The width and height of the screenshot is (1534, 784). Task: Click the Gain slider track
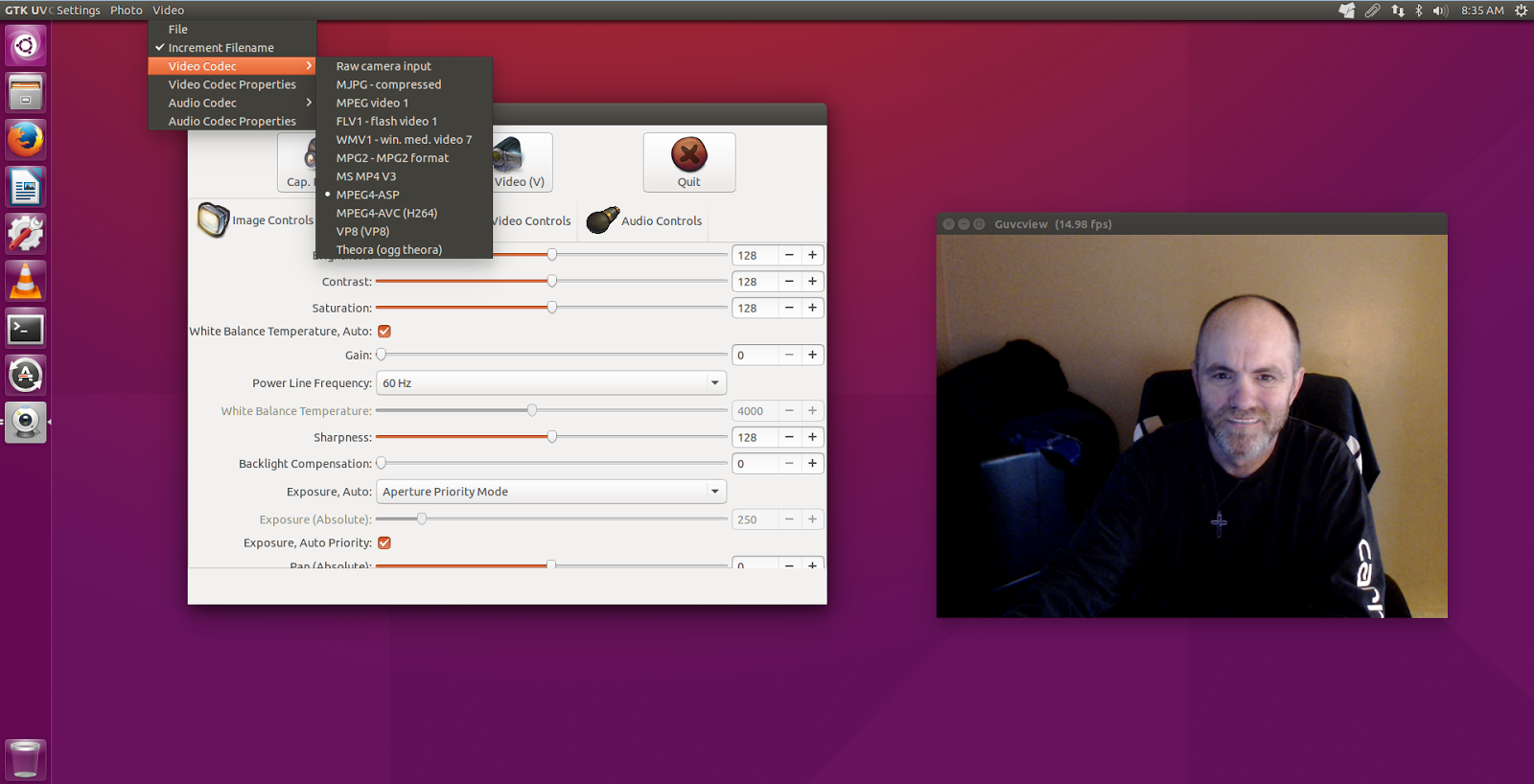pos(551,355)
